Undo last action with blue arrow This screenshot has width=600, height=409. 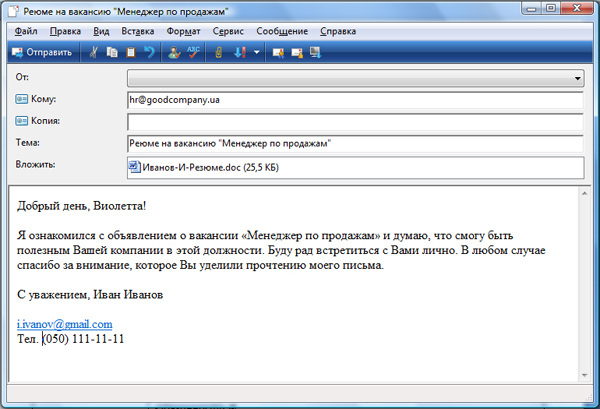click(x=150, y=52)
